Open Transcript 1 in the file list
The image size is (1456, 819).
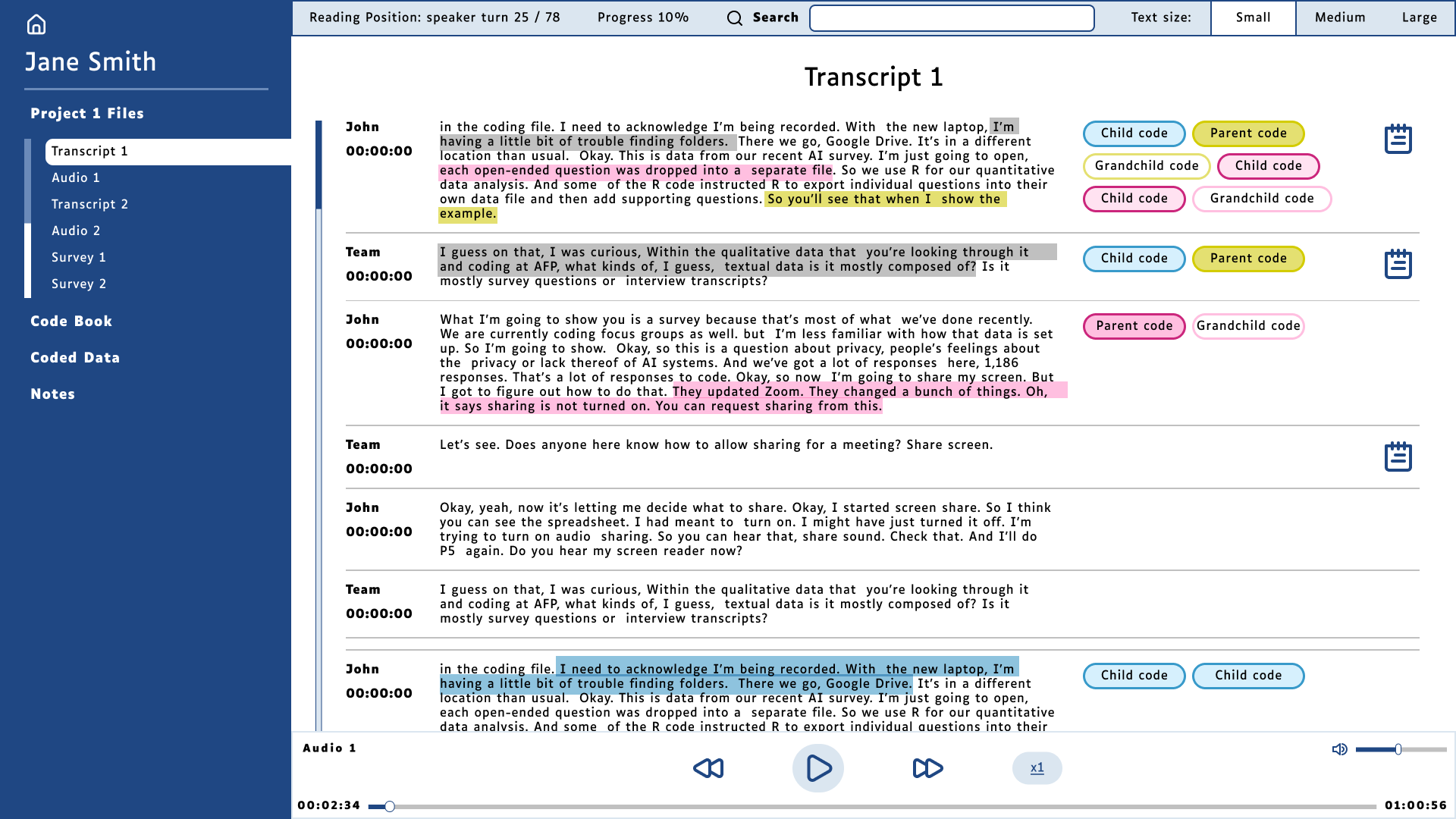(168, 152)
